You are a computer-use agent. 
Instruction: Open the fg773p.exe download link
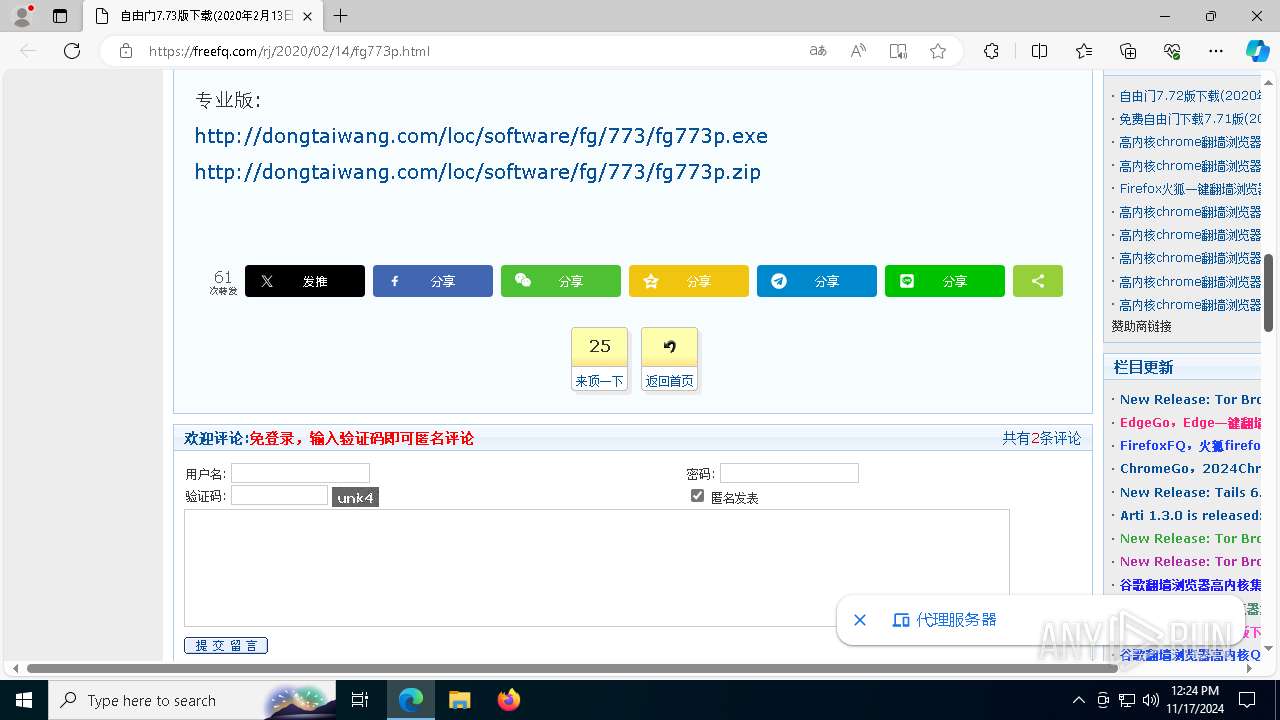(x=481, y=136)
